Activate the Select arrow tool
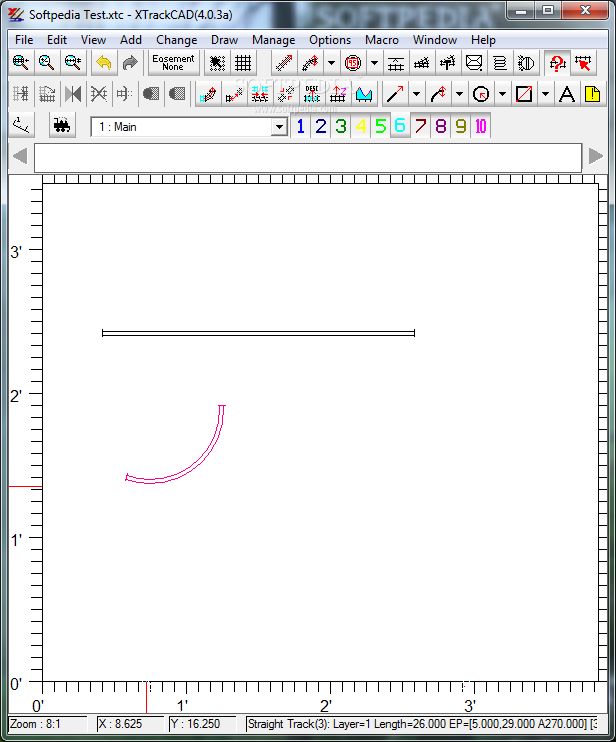Image resolution: width=616 pixels, height=742 pixels. pos(583,62)
